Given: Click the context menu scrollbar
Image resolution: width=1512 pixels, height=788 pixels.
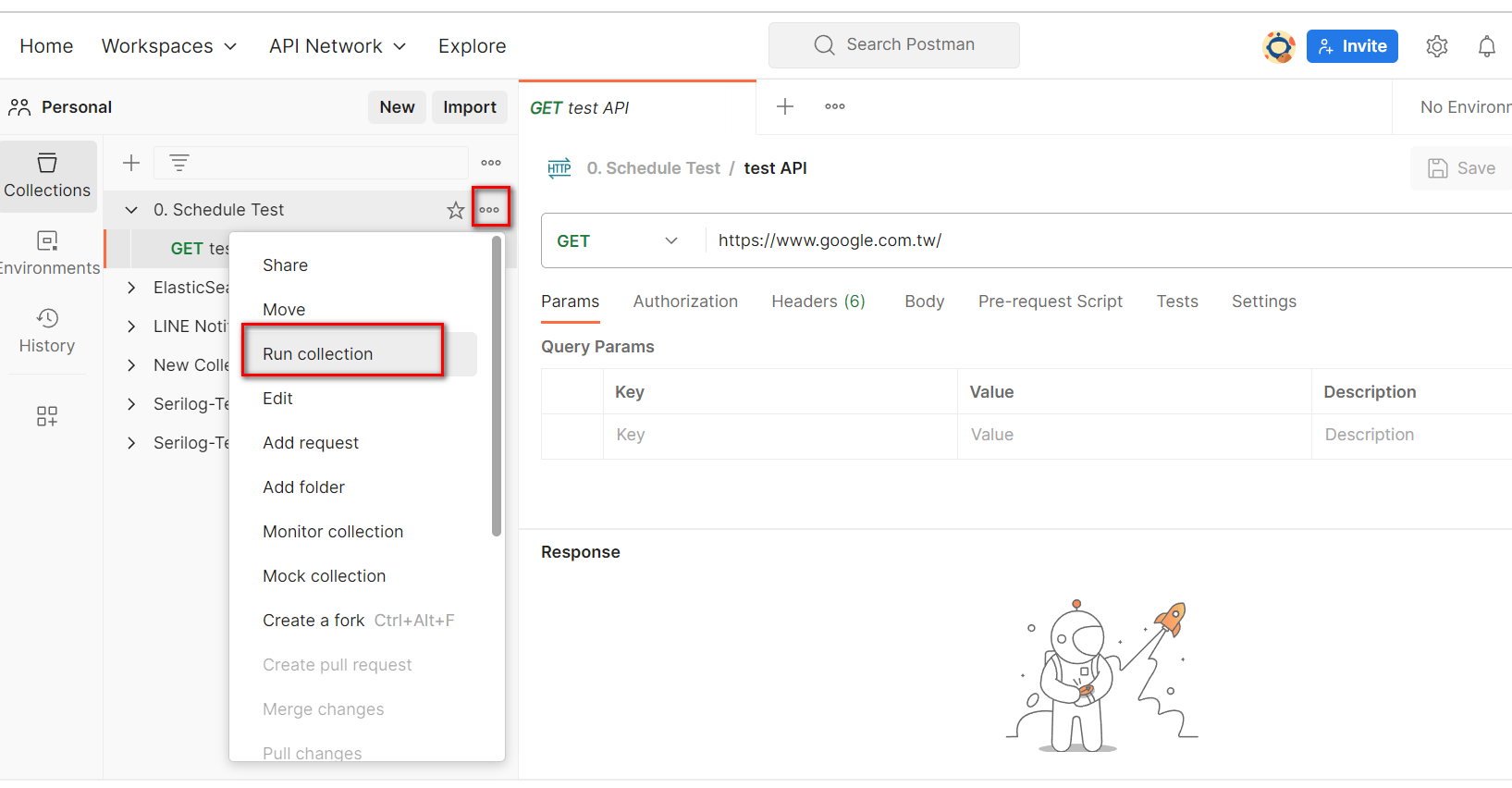Looking at the screenshot, I should click(x=497, y=387).
